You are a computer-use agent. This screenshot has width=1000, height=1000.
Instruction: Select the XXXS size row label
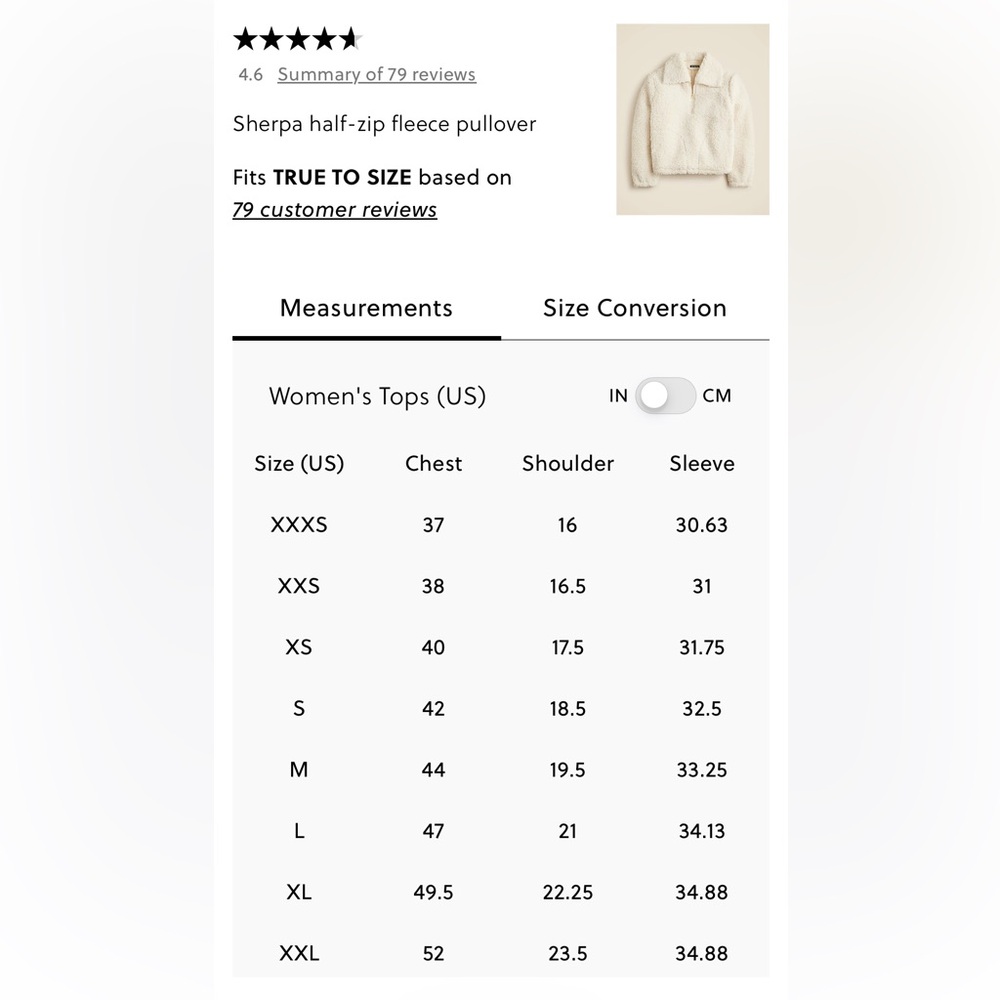[299, 525]
